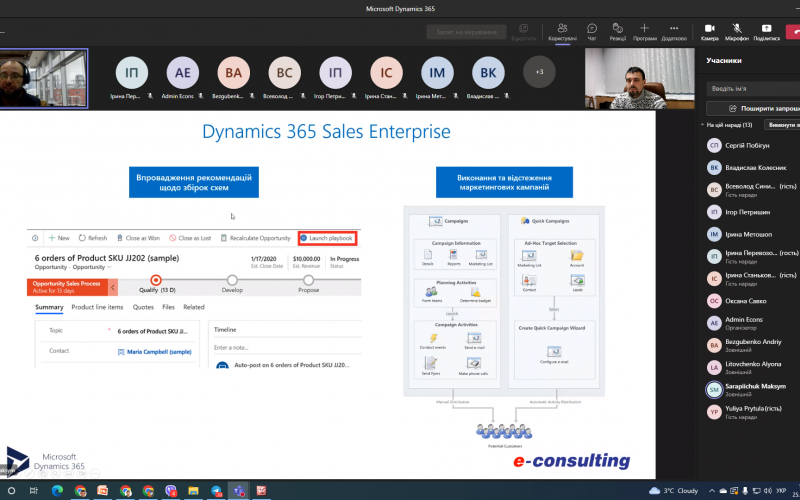The image size is (800, 500).
Task: Select the BC Всеволод avatar tile
Action: point(285,72)
